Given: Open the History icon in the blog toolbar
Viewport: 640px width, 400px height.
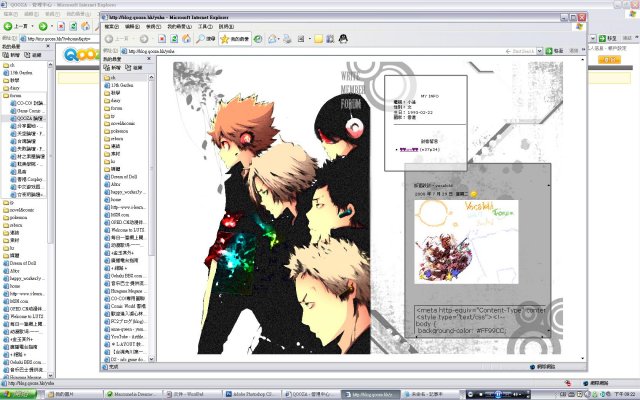Looking at the screenshot, I should 258,39.
